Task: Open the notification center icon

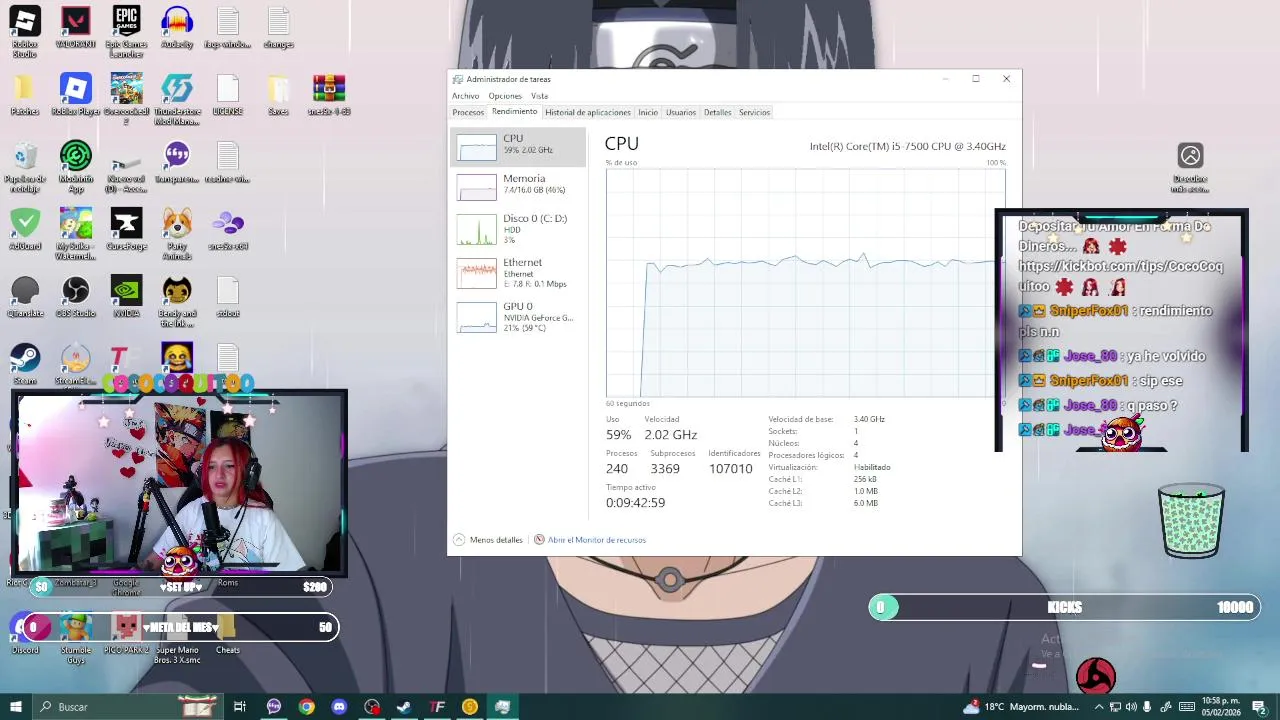Action: tap(1259, 707)
